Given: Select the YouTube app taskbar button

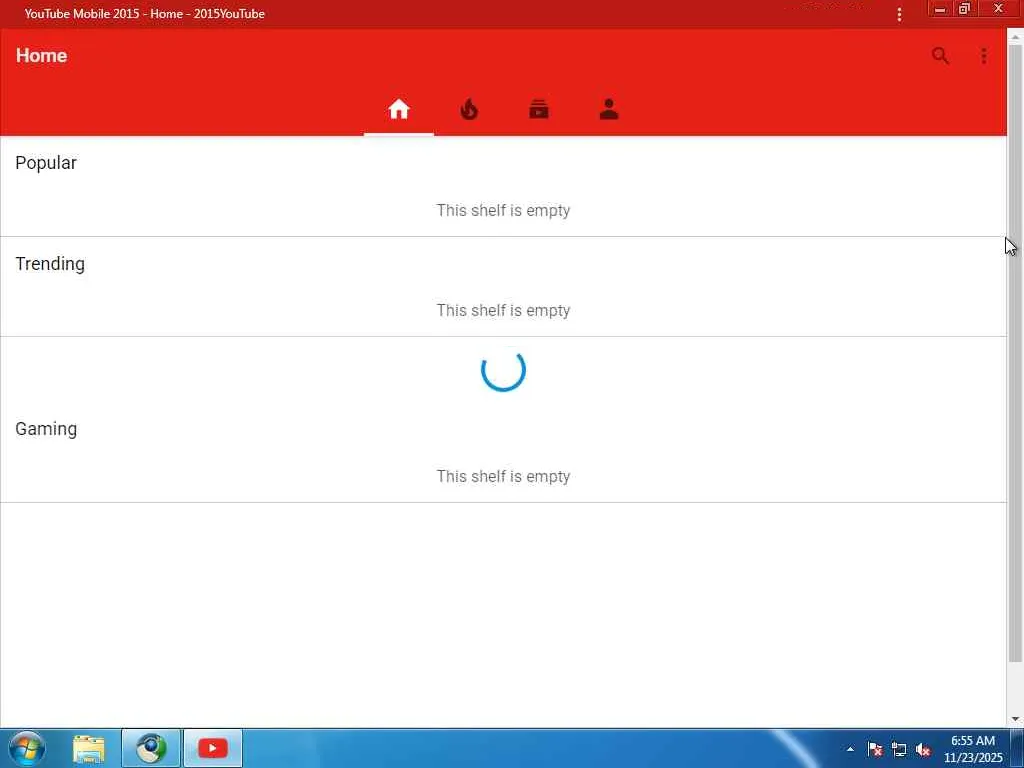Looking at the screenshot, I should pos(213,748).
